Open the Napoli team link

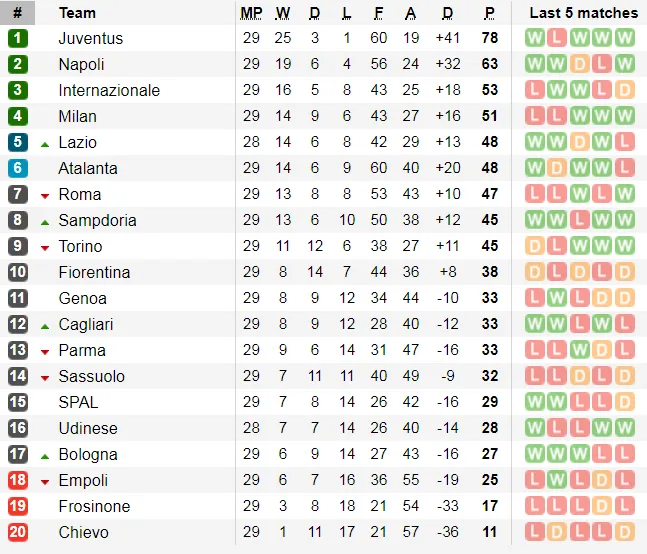pyautogui.click(x=81, y=64)
